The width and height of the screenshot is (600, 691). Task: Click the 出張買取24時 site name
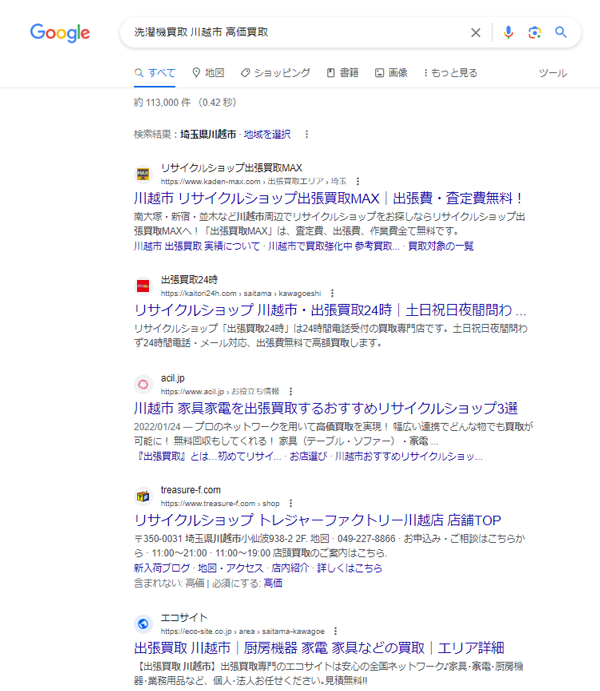coord(189,280)
